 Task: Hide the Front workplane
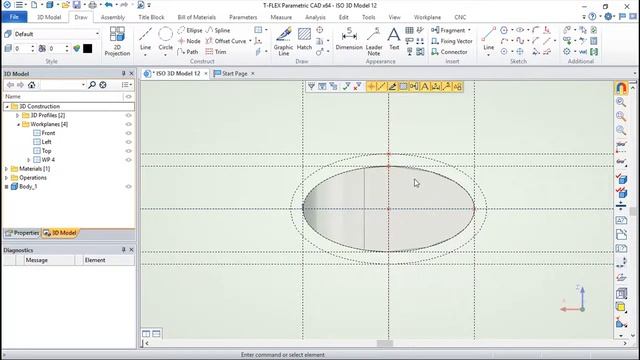[x=129, y=133]
